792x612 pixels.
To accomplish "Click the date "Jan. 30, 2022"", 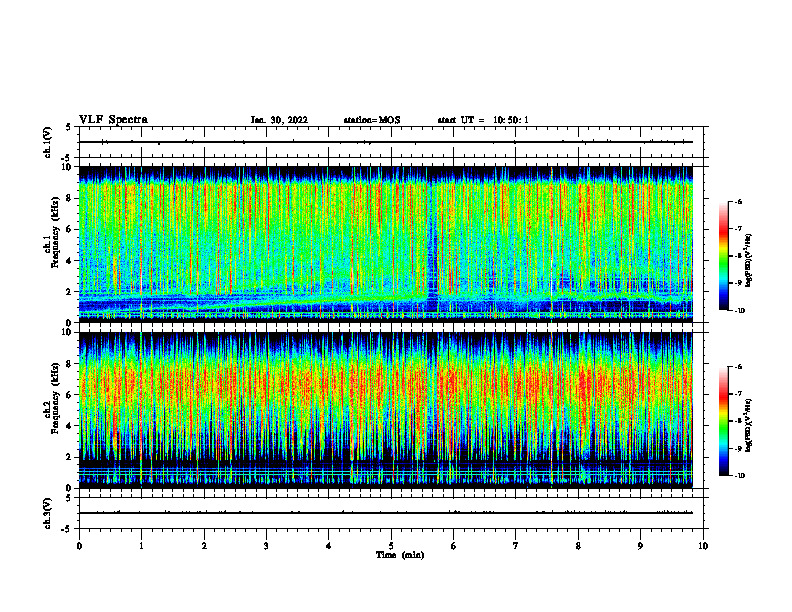I will pos(279,120).
